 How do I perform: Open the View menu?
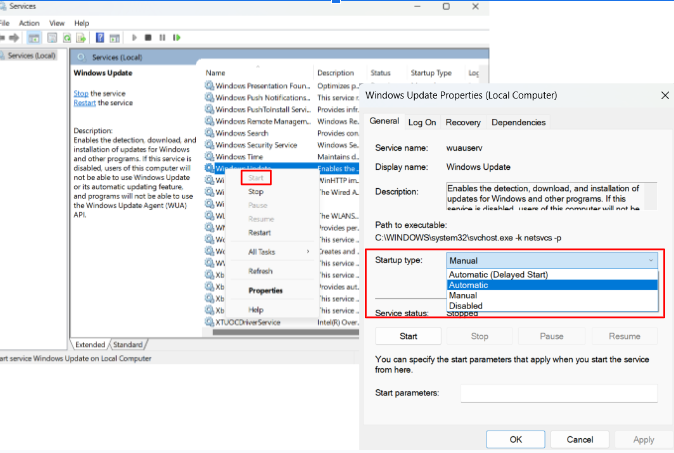[x=56, y=23]
